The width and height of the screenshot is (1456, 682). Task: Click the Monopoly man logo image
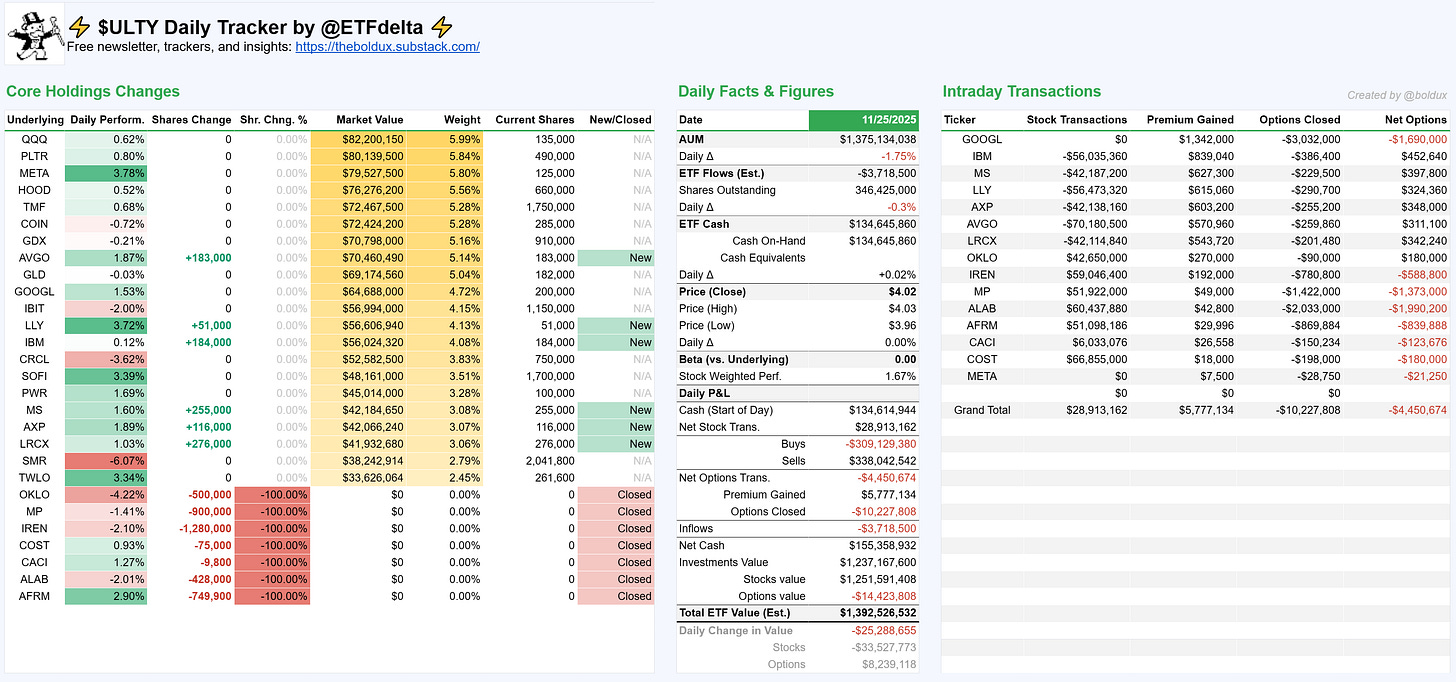point(35,34)
